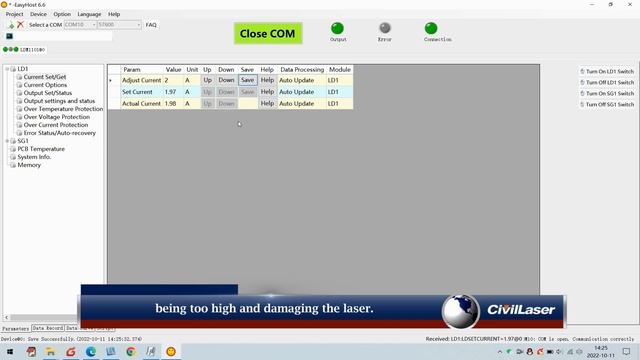This screenshot has width=640, height=360.
Task: Click the Close COM button
Action: click(x=268, y=33)
